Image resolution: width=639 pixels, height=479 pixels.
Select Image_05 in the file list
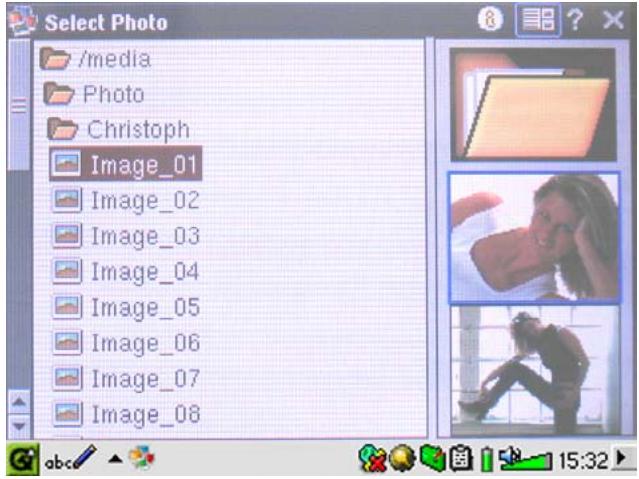point(126,307)
